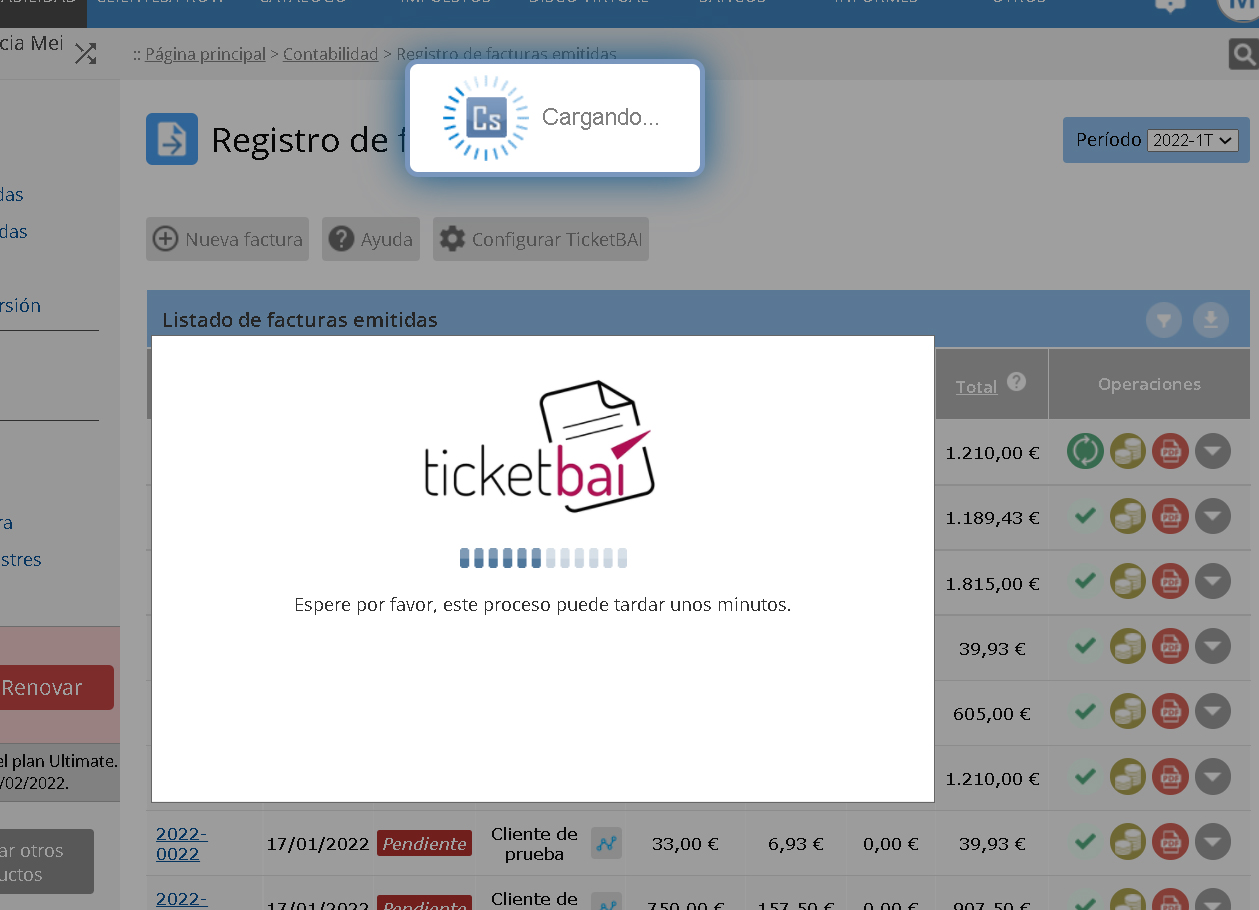Screen dimensions: 1259x910
Task: Open the client chart icon for invoice 2022-0022
Action: point(606,843)
